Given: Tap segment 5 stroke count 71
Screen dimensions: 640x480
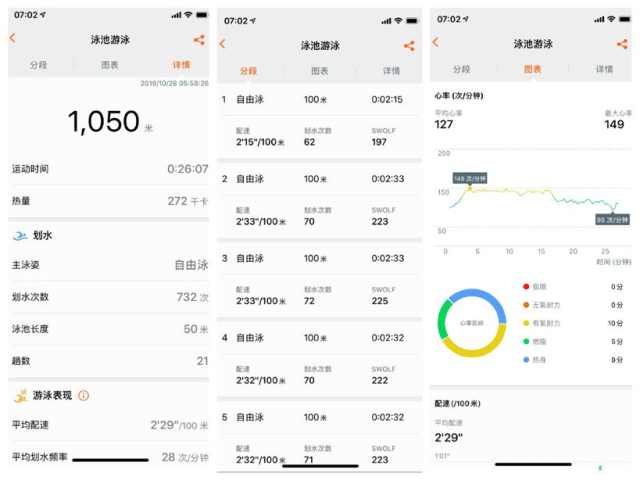Looking at the screenshot, I should tap(309, 460).
